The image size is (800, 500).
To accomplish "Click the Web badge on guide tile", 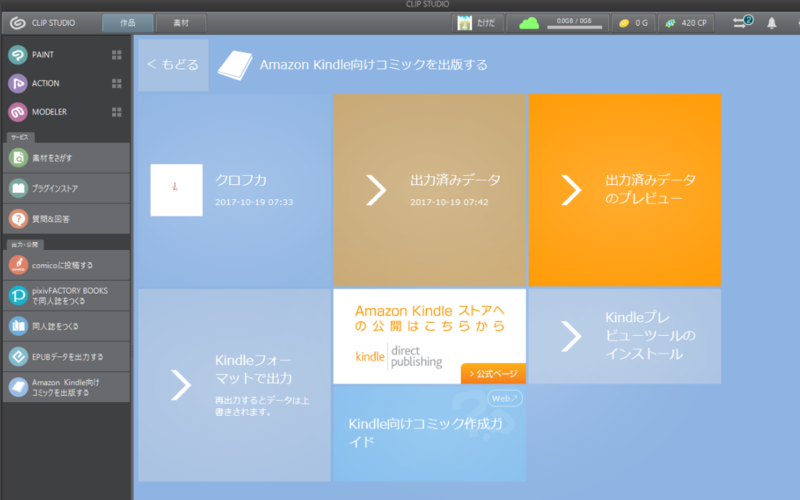I will (x=505, y=398).
